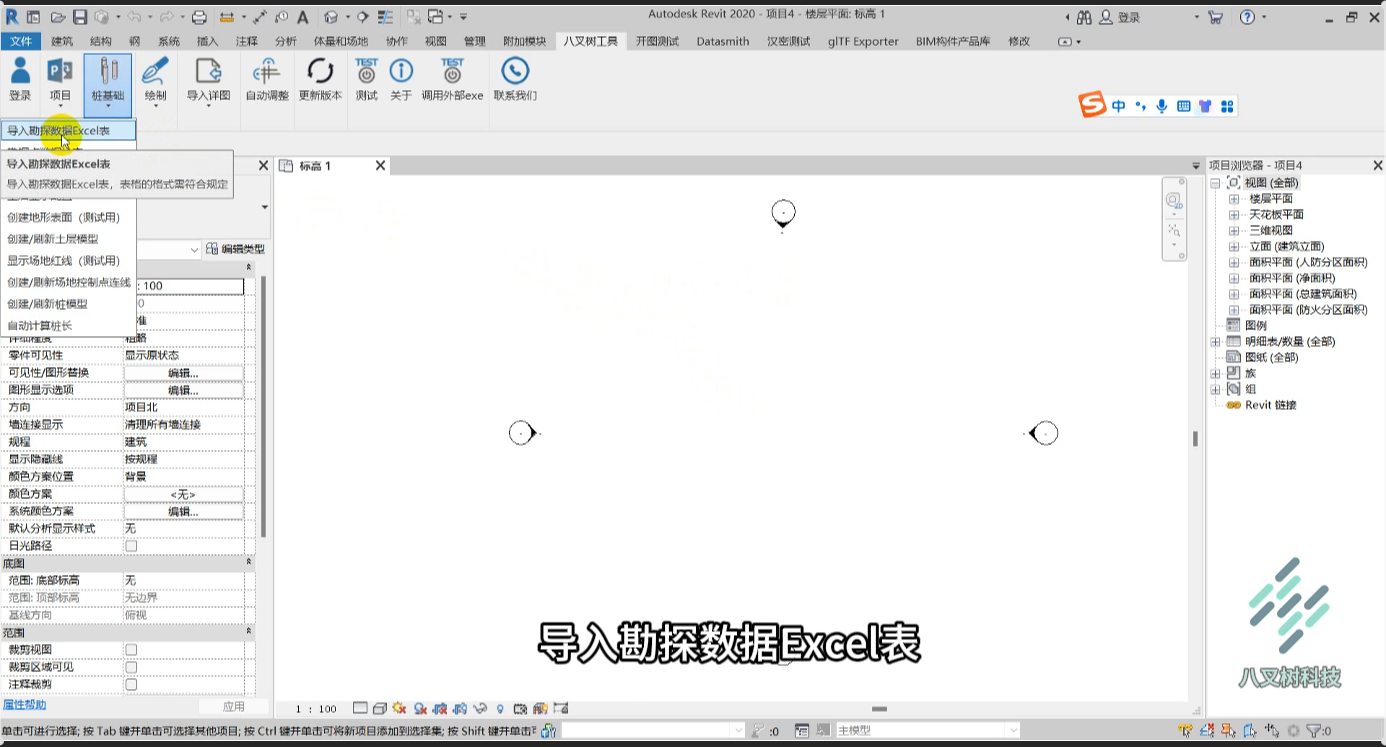1386x747 pixels.
Task: Click the properties panel vertical scrollbar
Action: [264, 407]
